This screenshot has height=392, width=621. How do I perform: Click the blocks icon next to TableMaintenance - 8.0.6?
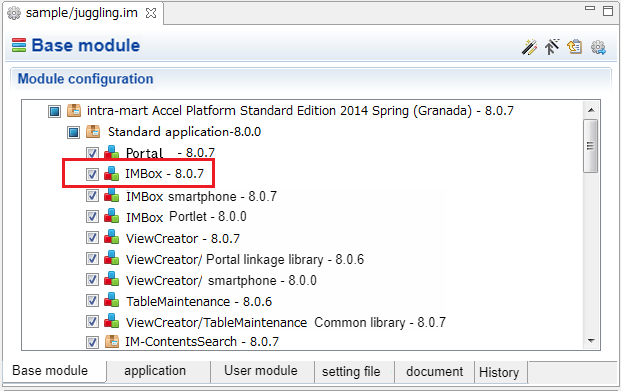112,301
